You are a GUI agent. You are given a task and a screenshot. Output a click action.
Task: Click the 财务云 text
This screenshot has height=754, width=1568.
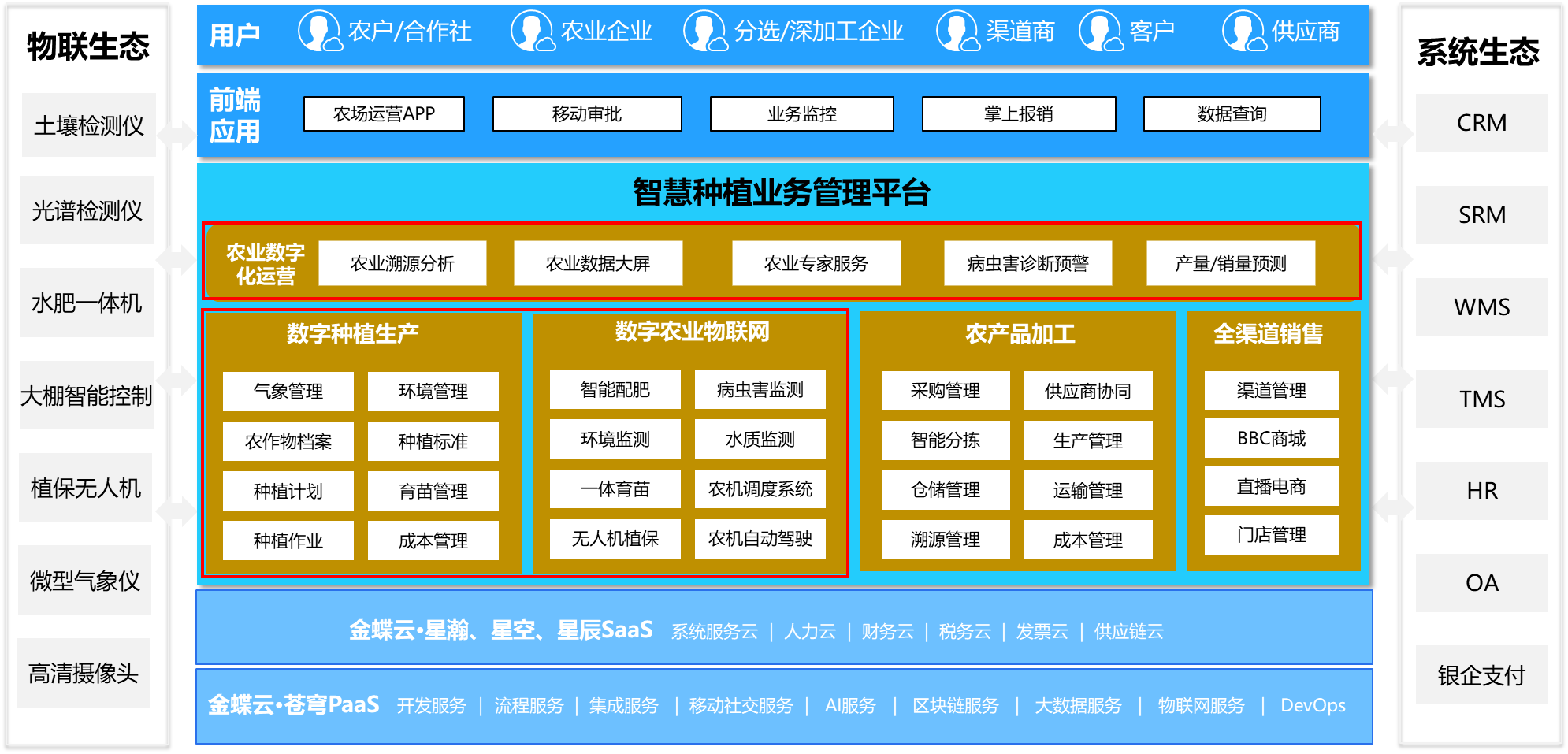[x=887, y=632]
